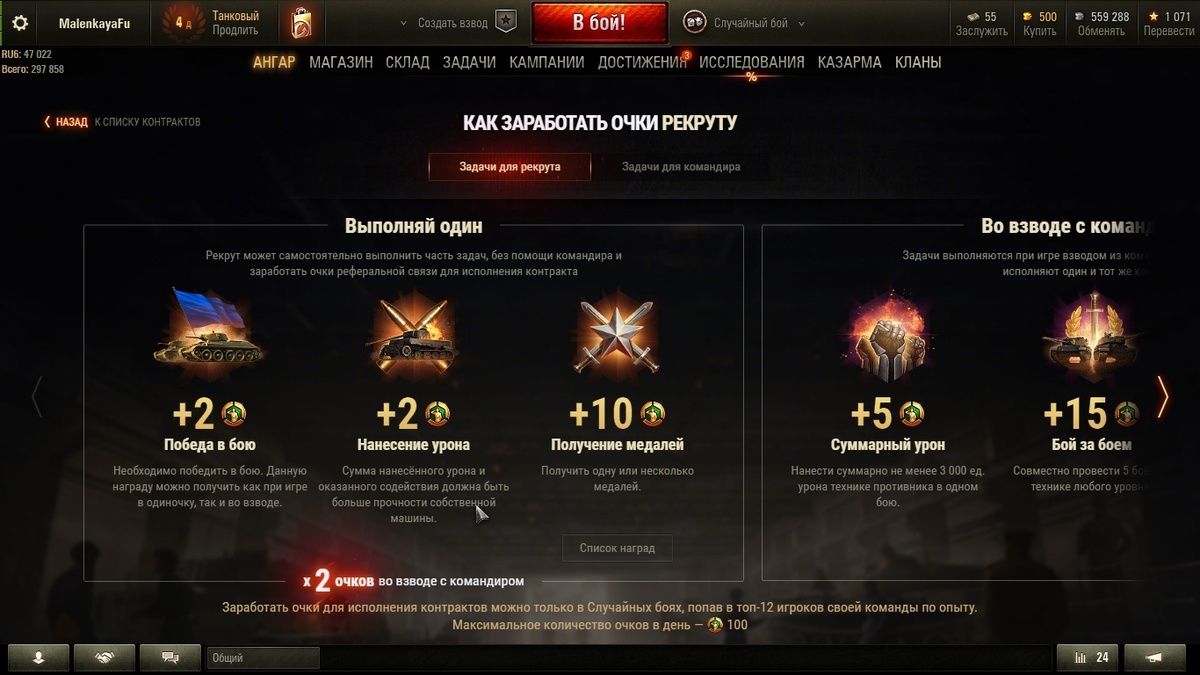Image resolution: width=1200 pixels, height=675 pixels.
Task: Expand the Случайный бой battle type selector
Action: pyautogui.click(x=744, y=23)
